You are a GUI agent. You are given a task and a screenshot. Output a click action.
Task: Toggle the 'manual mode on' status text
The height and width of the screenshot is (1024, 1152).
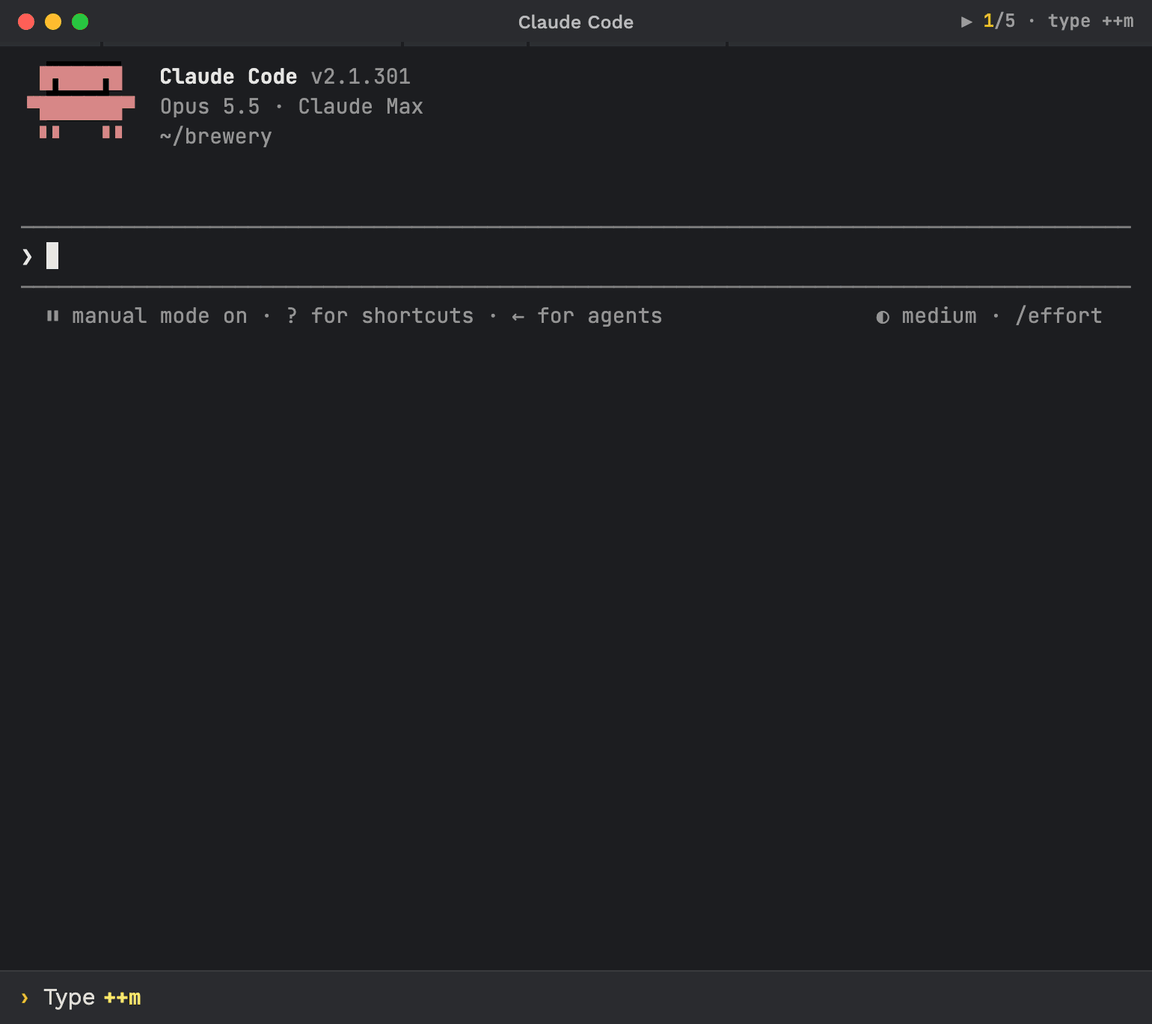click(x=159, y=316)
